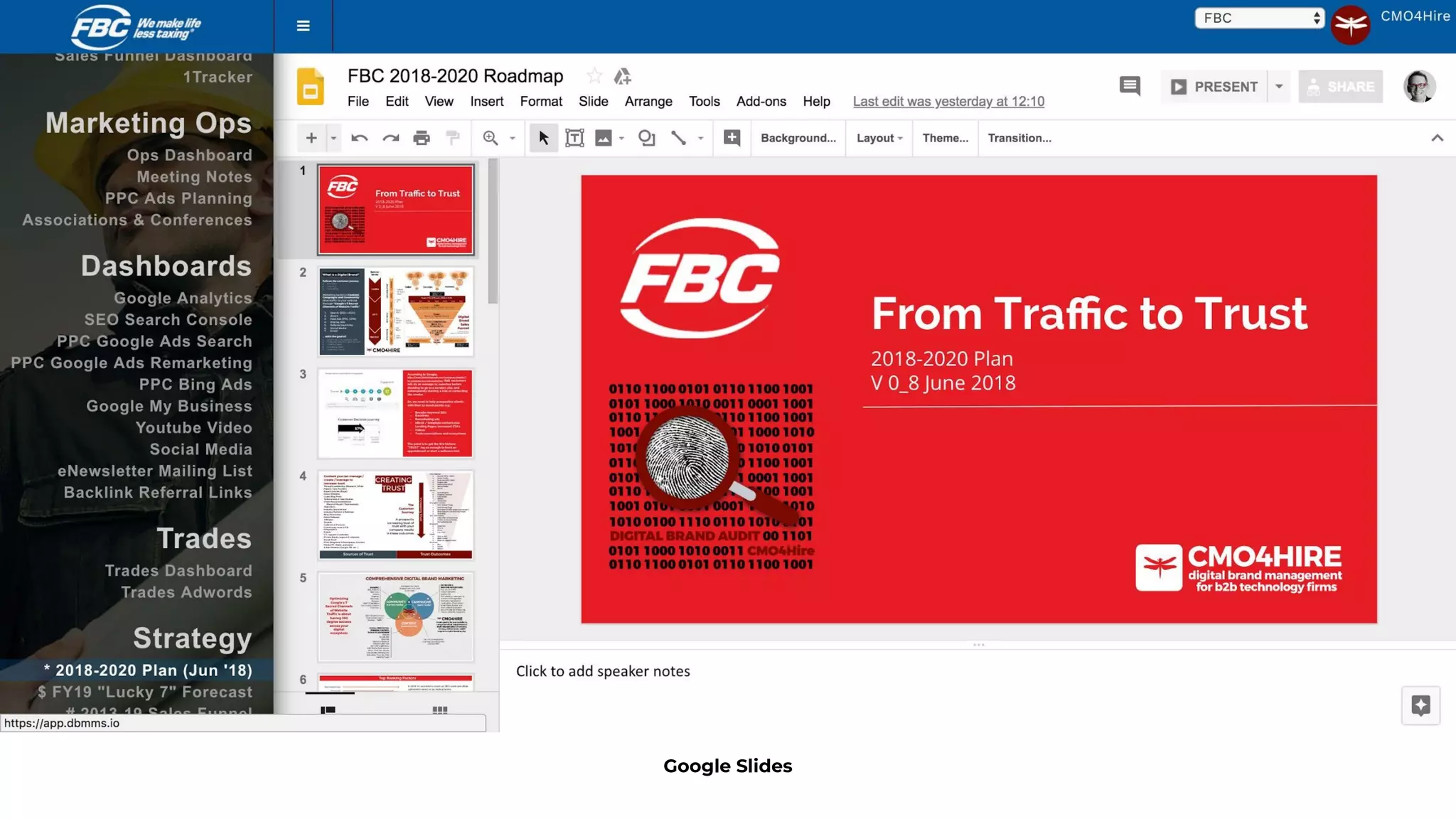
Task: Open the Tools menu
Action: point(705,102)
